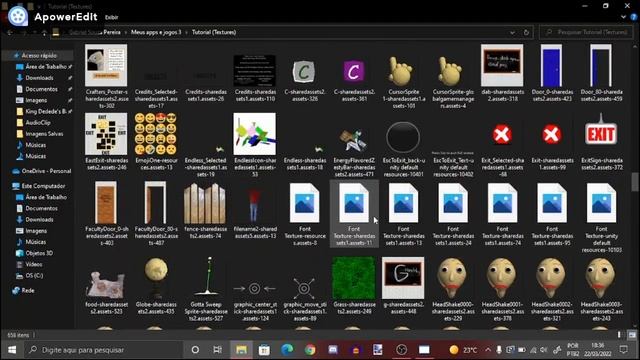Switch to large icons view in status bar
Image resolution: width=640 pixels, height=360 pixels.
[632, 335]
